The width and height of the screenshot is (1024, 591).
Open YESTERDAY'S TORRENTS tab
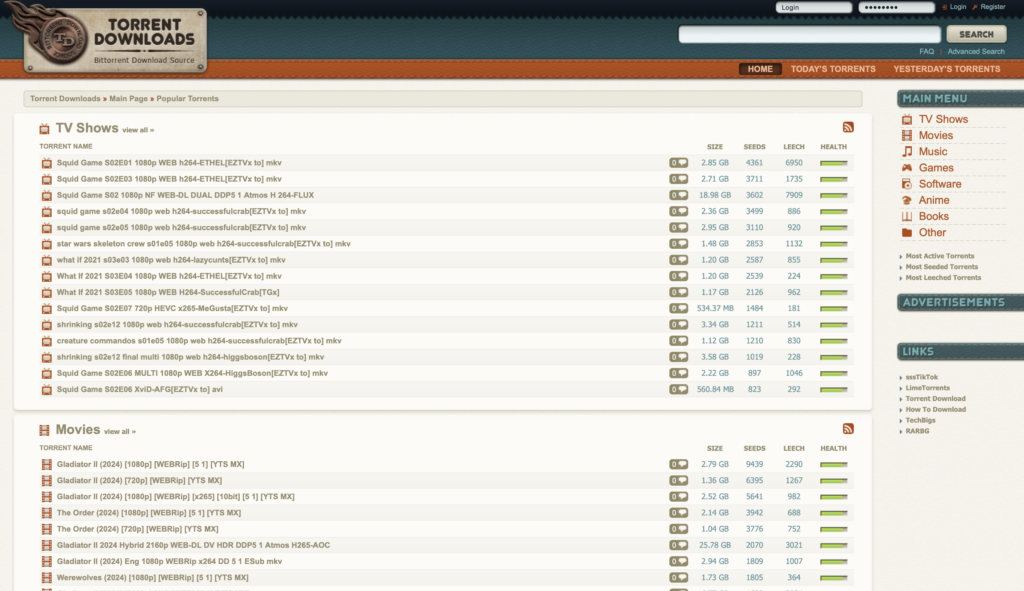click(947, 69)
